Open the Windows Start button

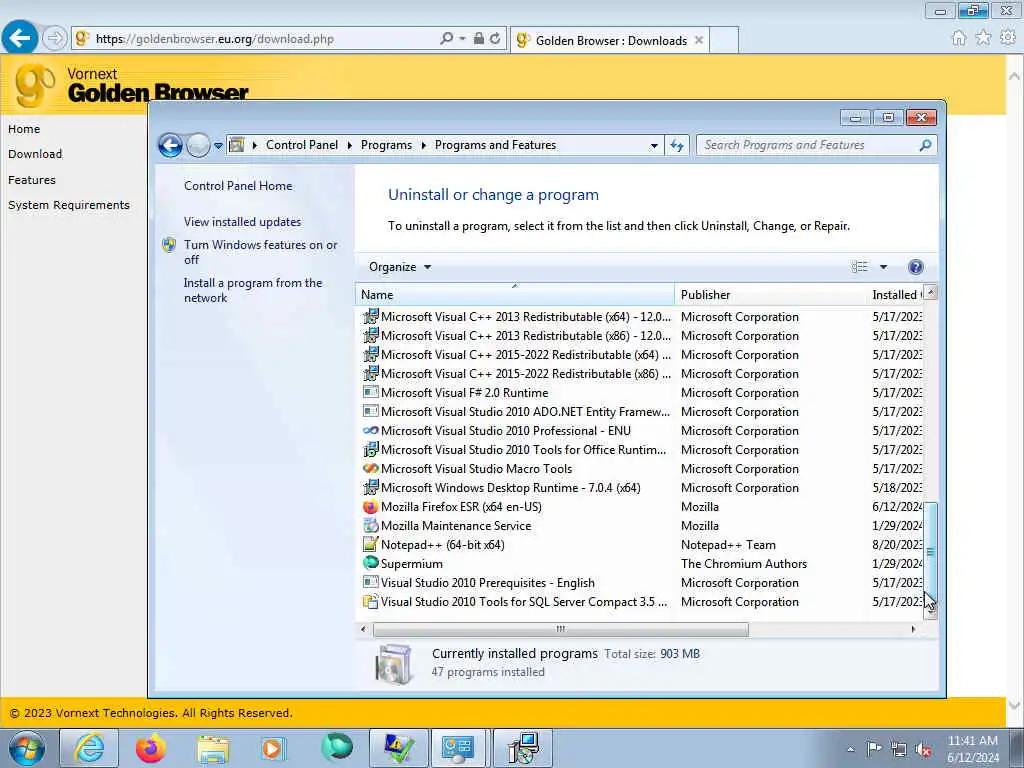(x=27, y=748)
